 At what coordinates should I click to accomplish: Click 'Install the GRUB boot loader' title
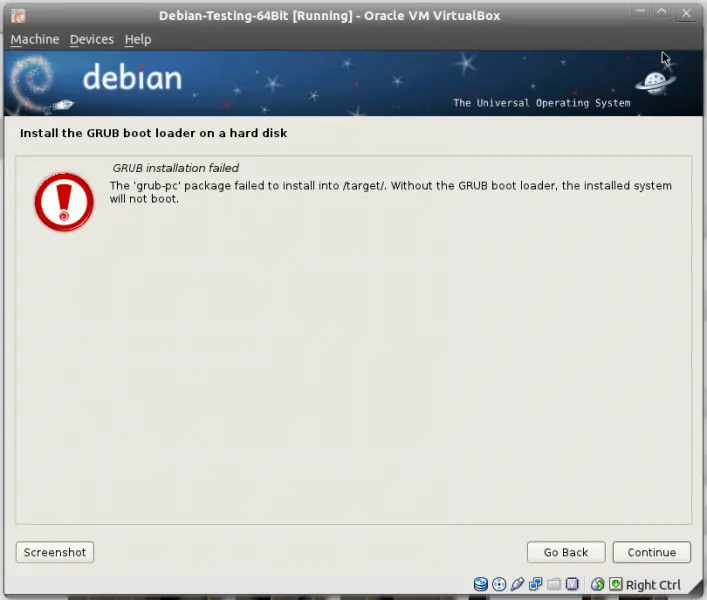point(153,133)
